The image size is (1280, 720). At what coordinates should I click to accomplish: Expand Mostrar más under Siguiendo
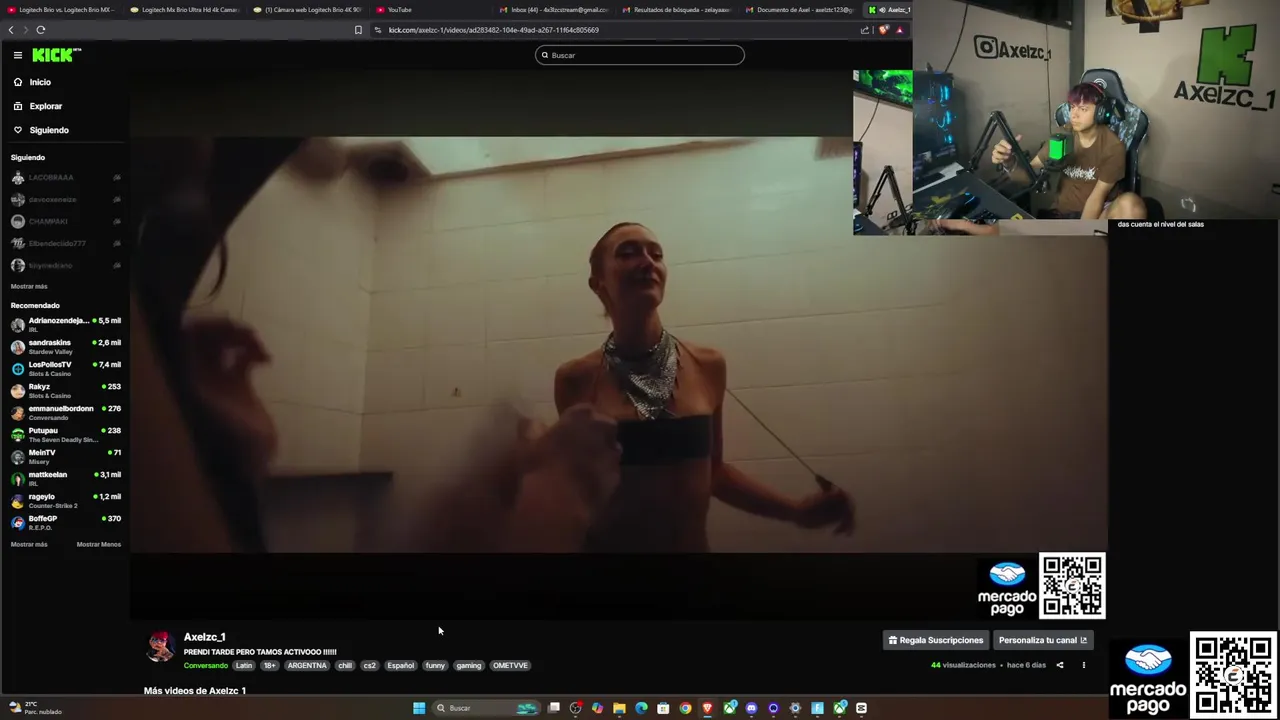point(29,286)
